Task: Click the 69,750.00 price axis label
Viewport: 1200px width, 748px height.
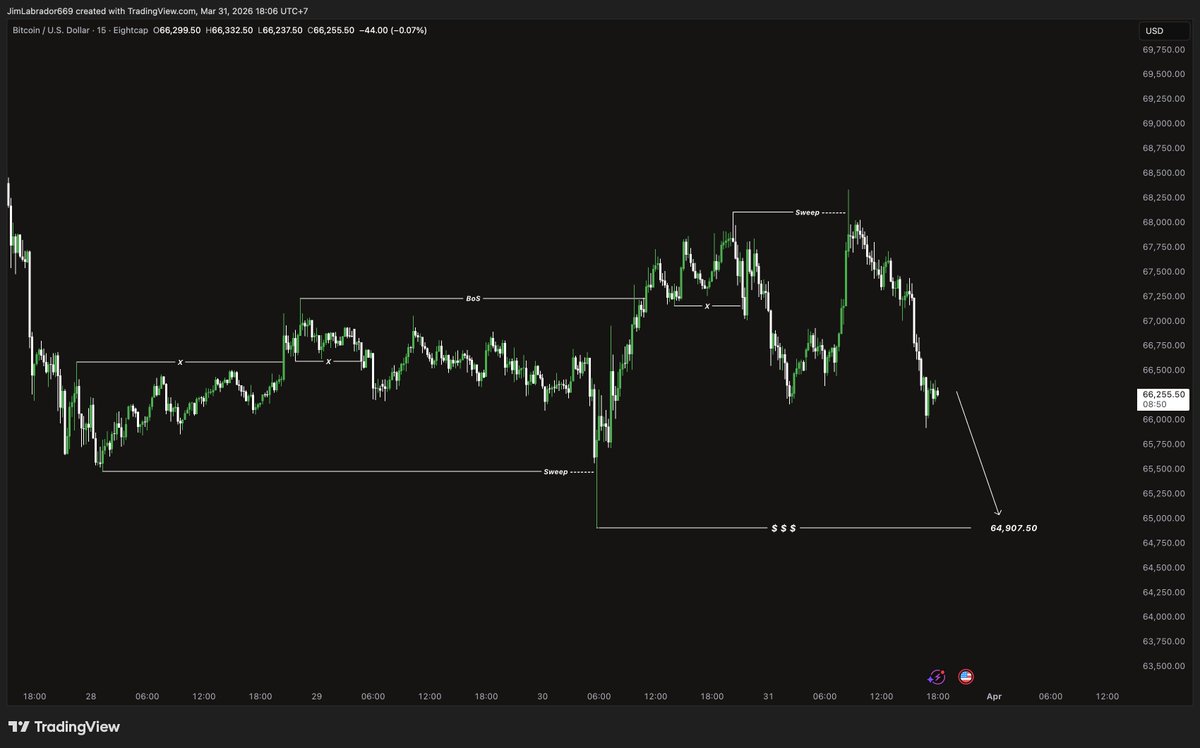Action: (1164, 49)
